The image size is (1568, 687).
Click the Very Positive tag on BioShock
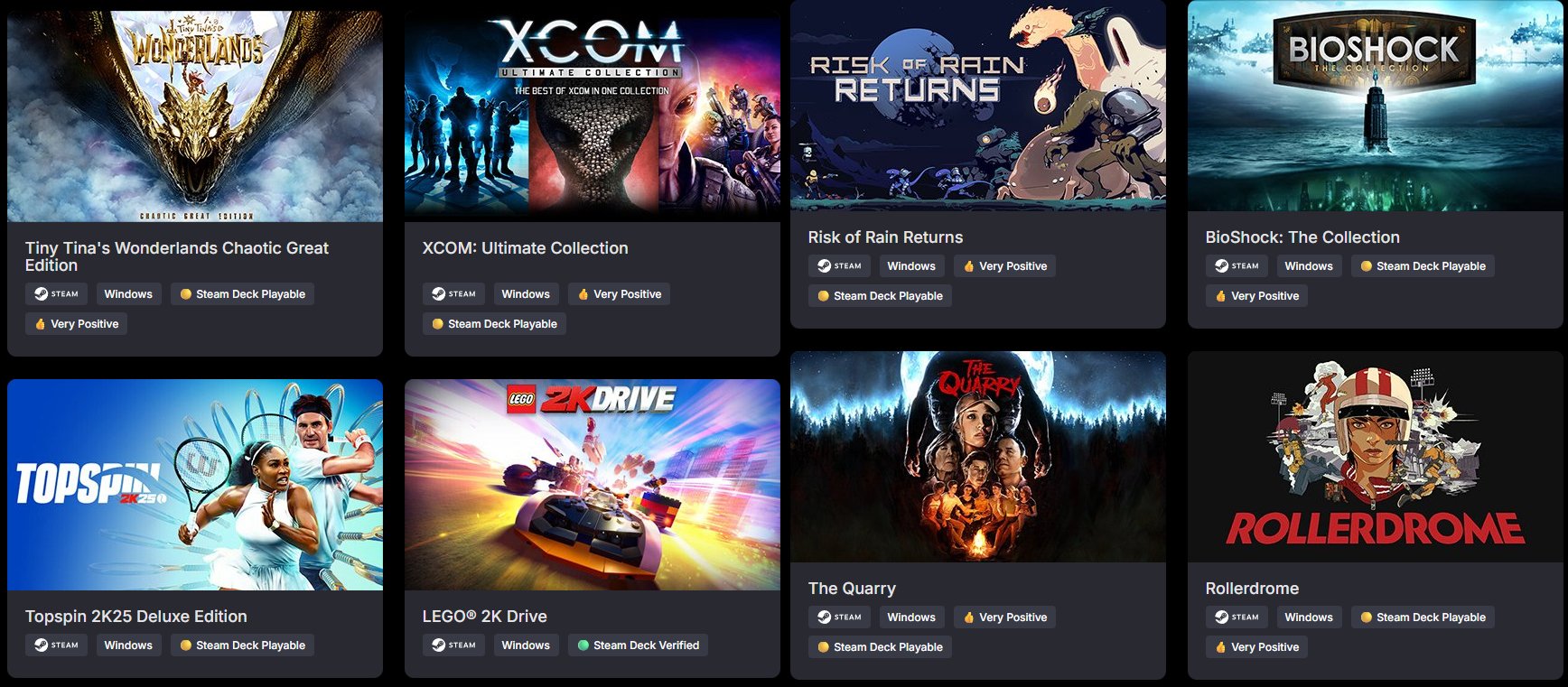point(1256,296)
